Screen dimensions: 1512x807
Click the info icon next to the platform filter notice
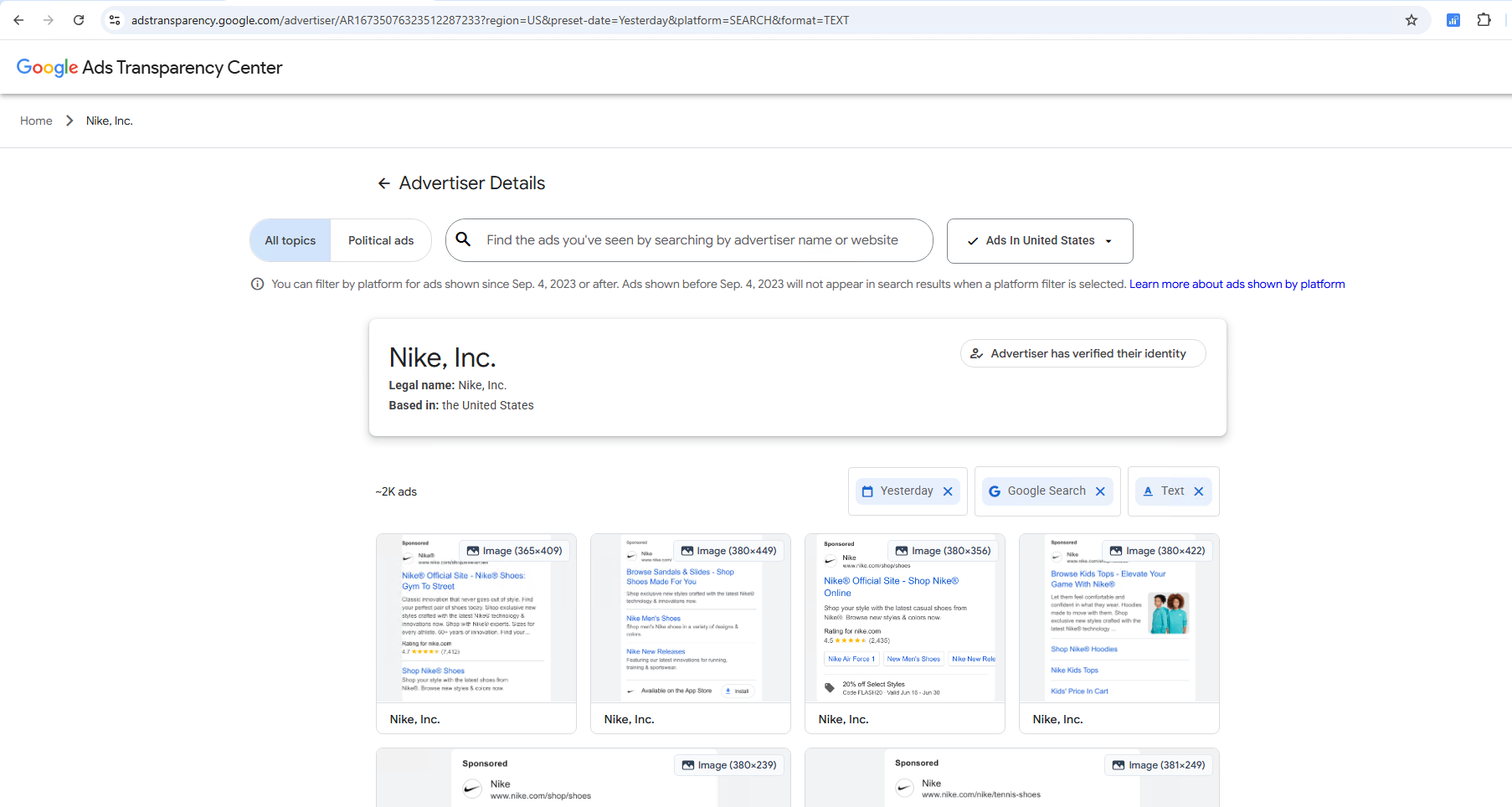click(257, 284)
